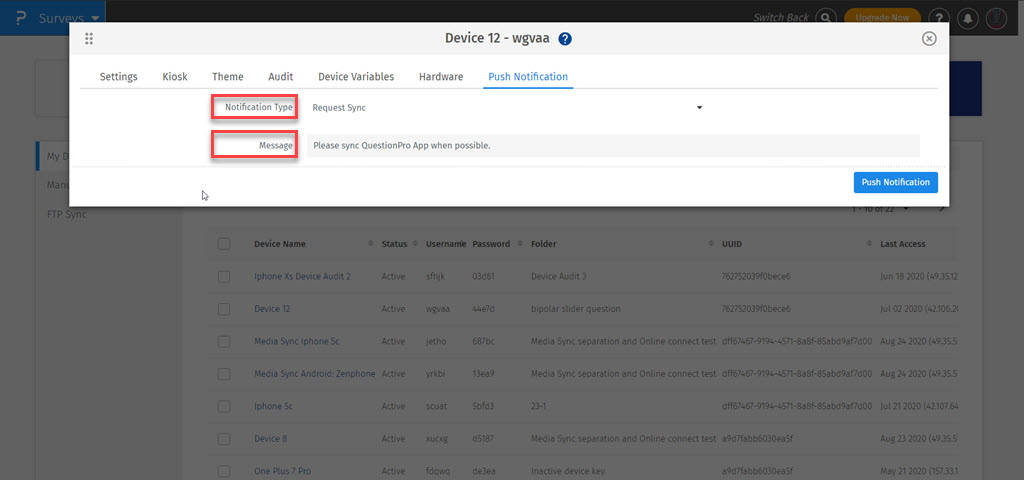Select checkbox for Iphone 5c row

(224, 406)
